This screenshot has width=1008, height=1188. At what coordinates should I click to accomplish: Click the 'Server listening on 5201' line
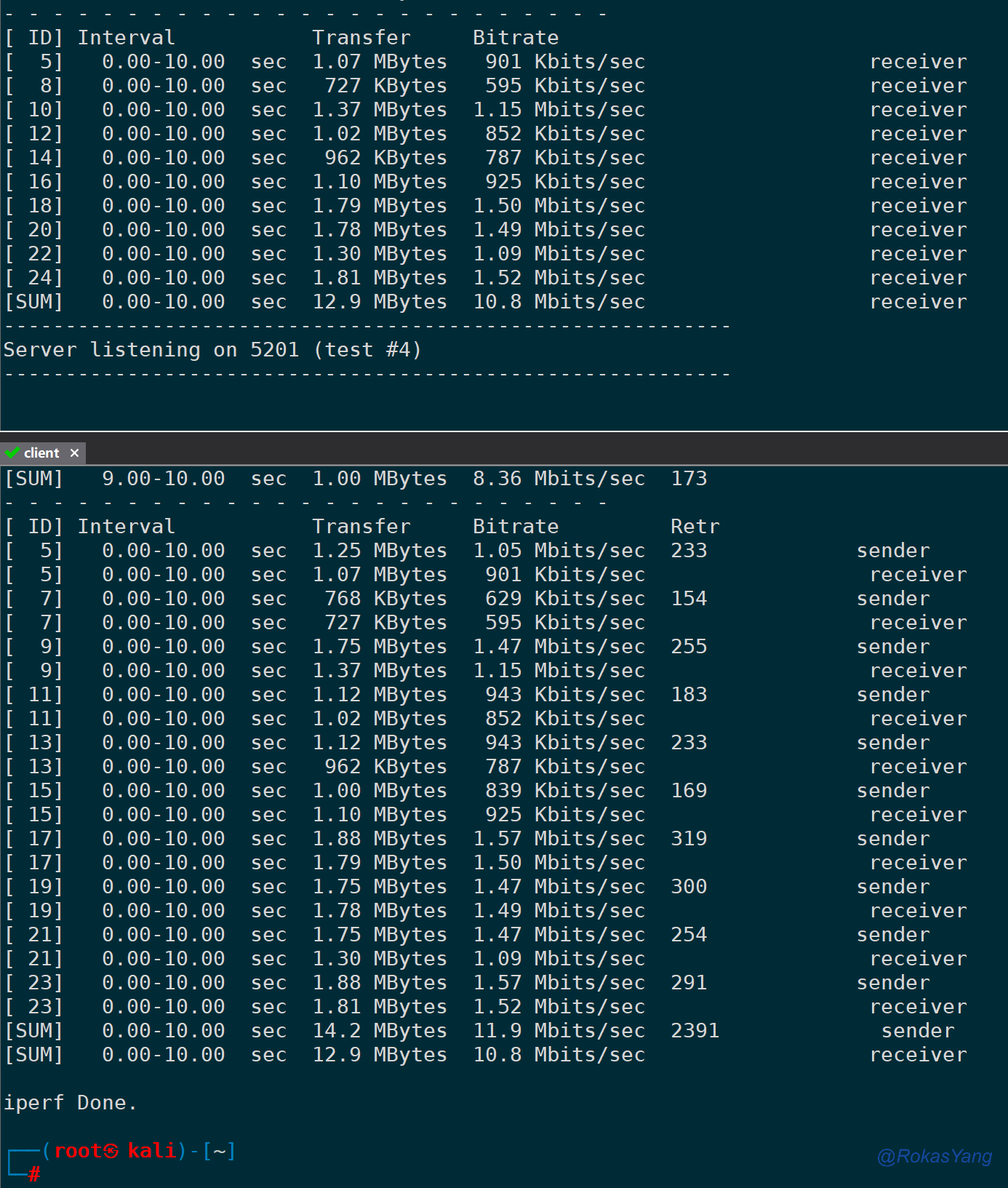tap(212, 350)
